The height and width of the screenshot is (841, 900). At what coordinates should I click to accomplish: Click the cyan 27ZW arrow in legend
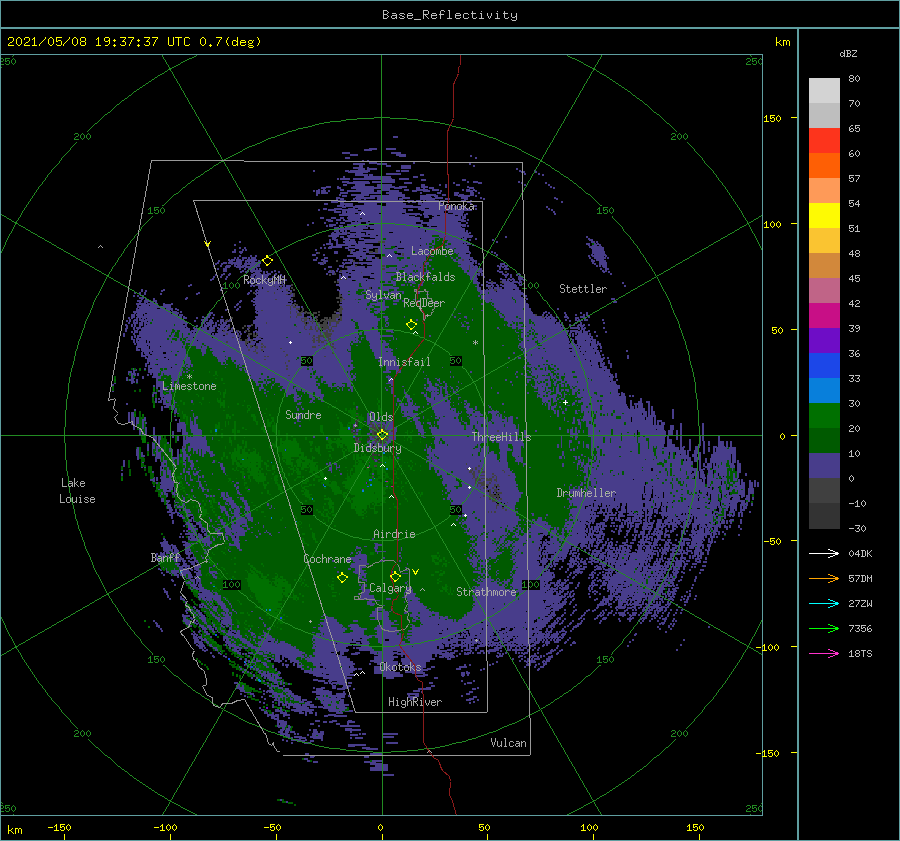coord(824,603)
